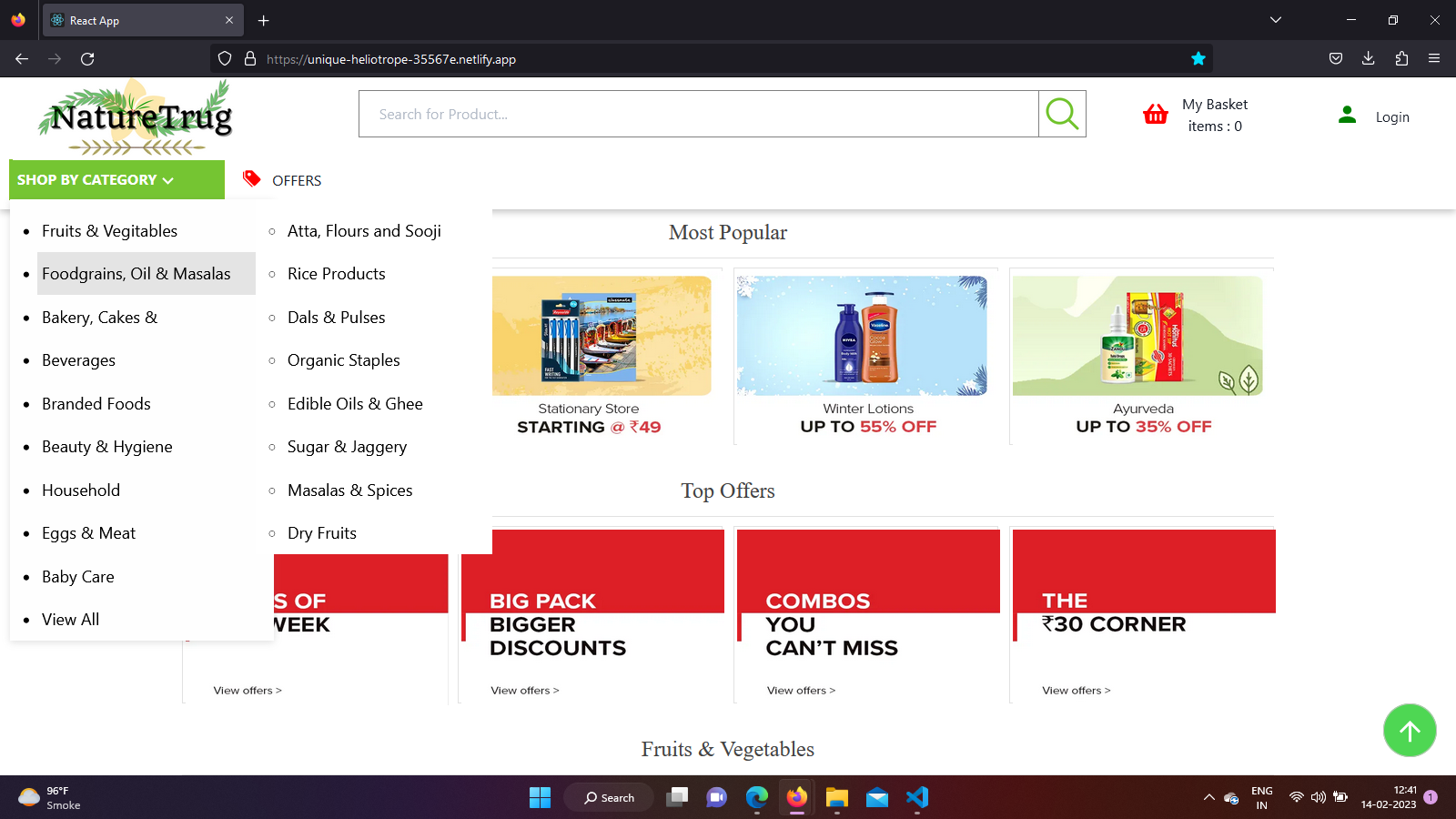Viewport: 1456px width, 819px height.
Task: Click the bookmark star icon
Action: coord(1198,59)
